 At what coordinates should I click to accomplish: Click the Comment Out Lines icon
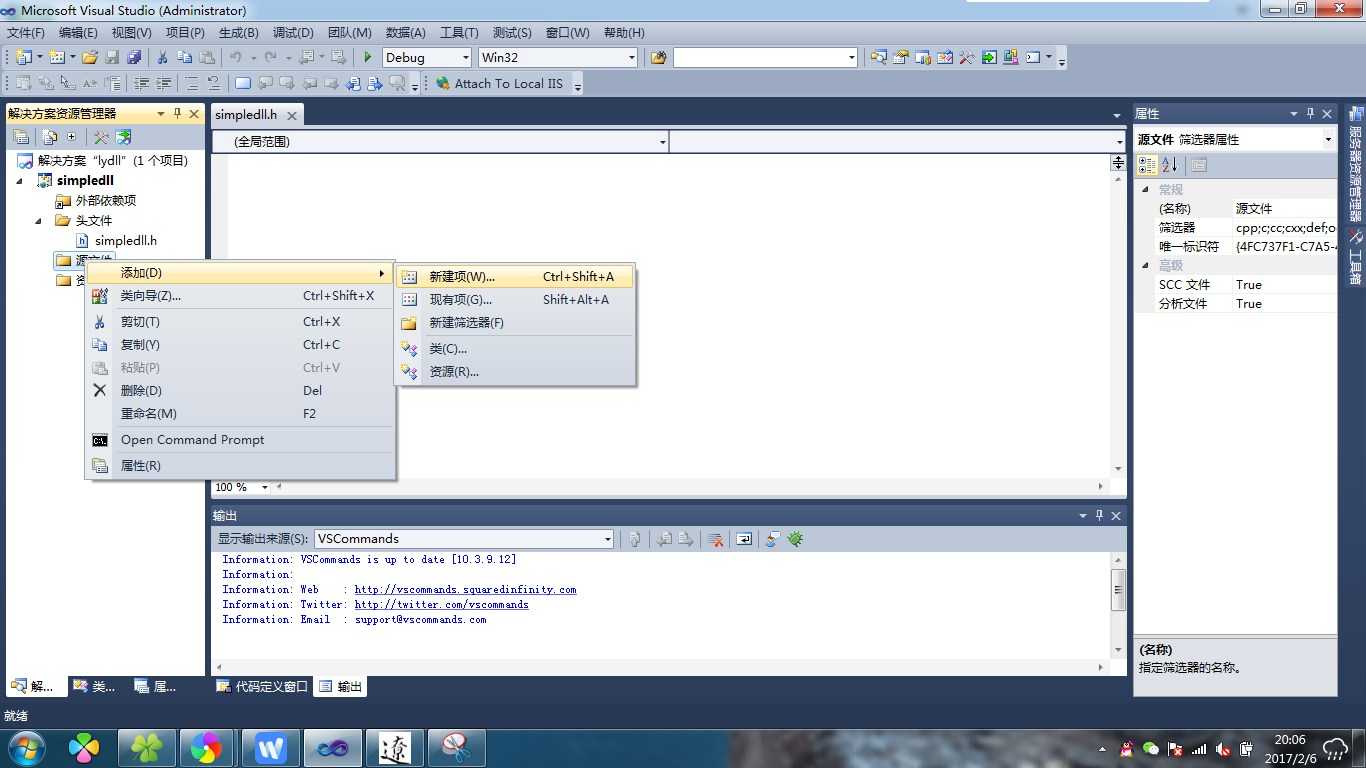pyautogui.click(x=191, y=83)
